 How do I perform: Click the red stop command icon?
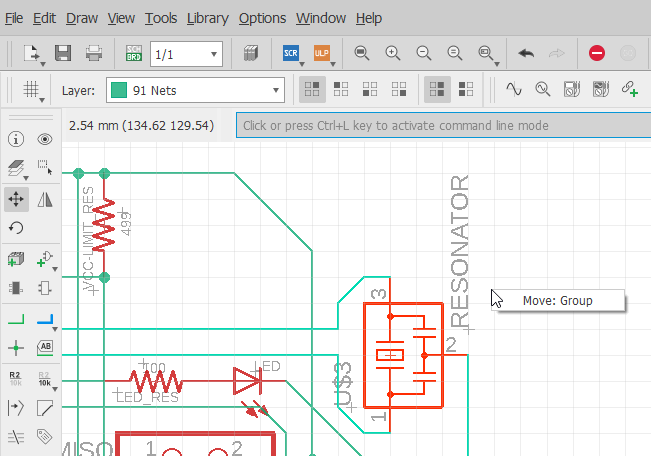pyautogui.click(x=597, y=53)
